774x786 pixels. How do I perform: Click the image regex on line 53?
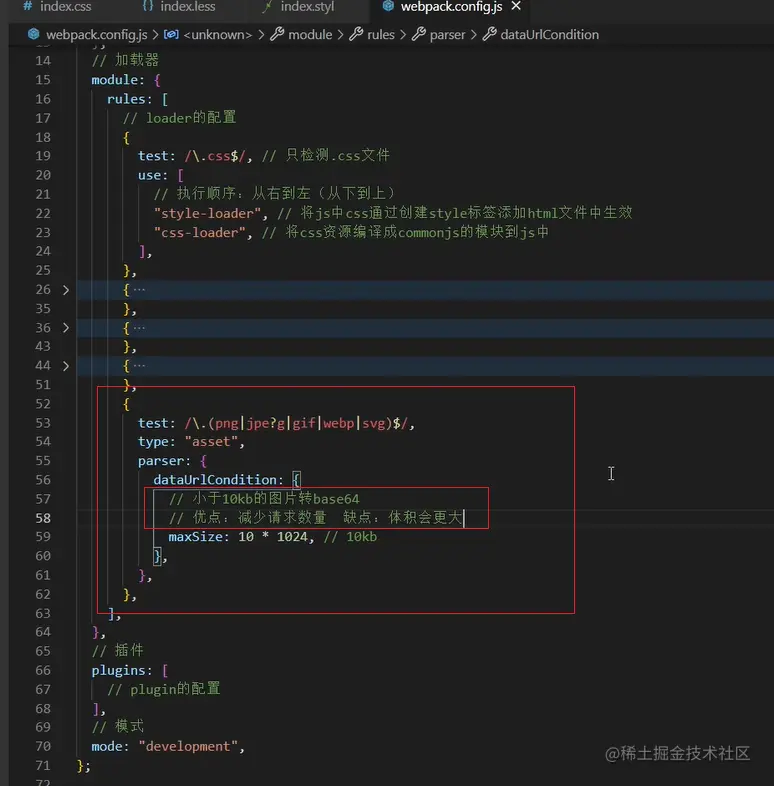tap(296, 423)
